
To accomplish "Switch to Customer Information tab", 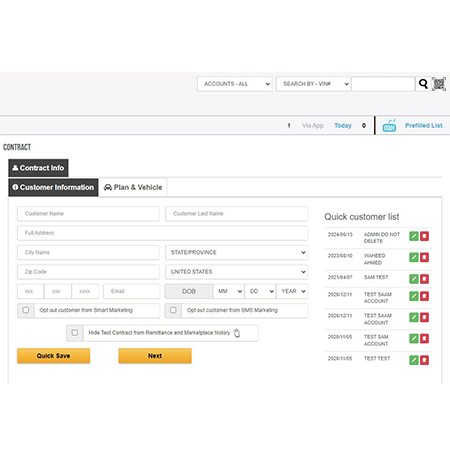I will click(x=53, y=187).
